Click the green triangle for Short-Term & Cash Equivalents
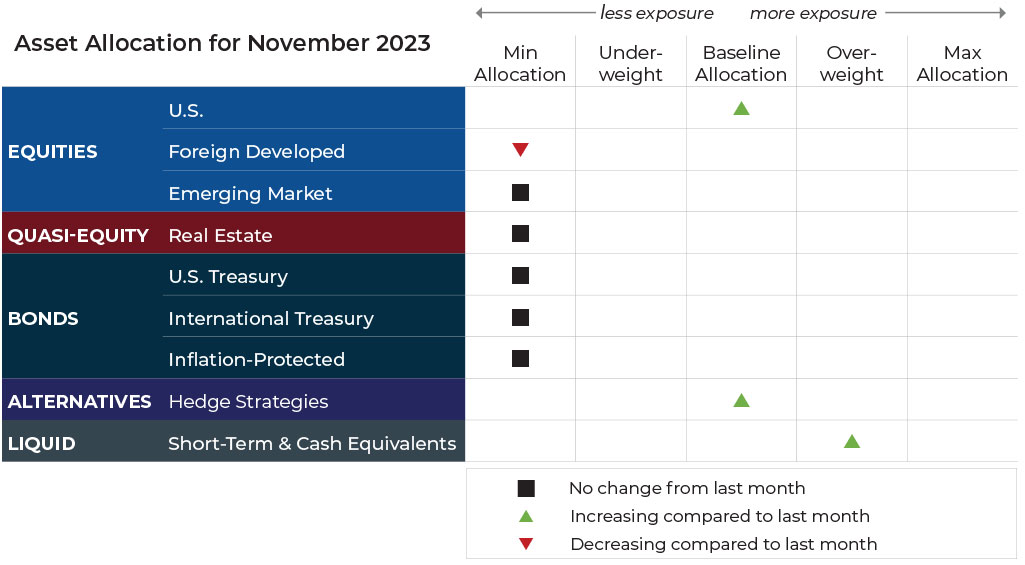Screen dimensions: 1025x565 tap(852, 441)
